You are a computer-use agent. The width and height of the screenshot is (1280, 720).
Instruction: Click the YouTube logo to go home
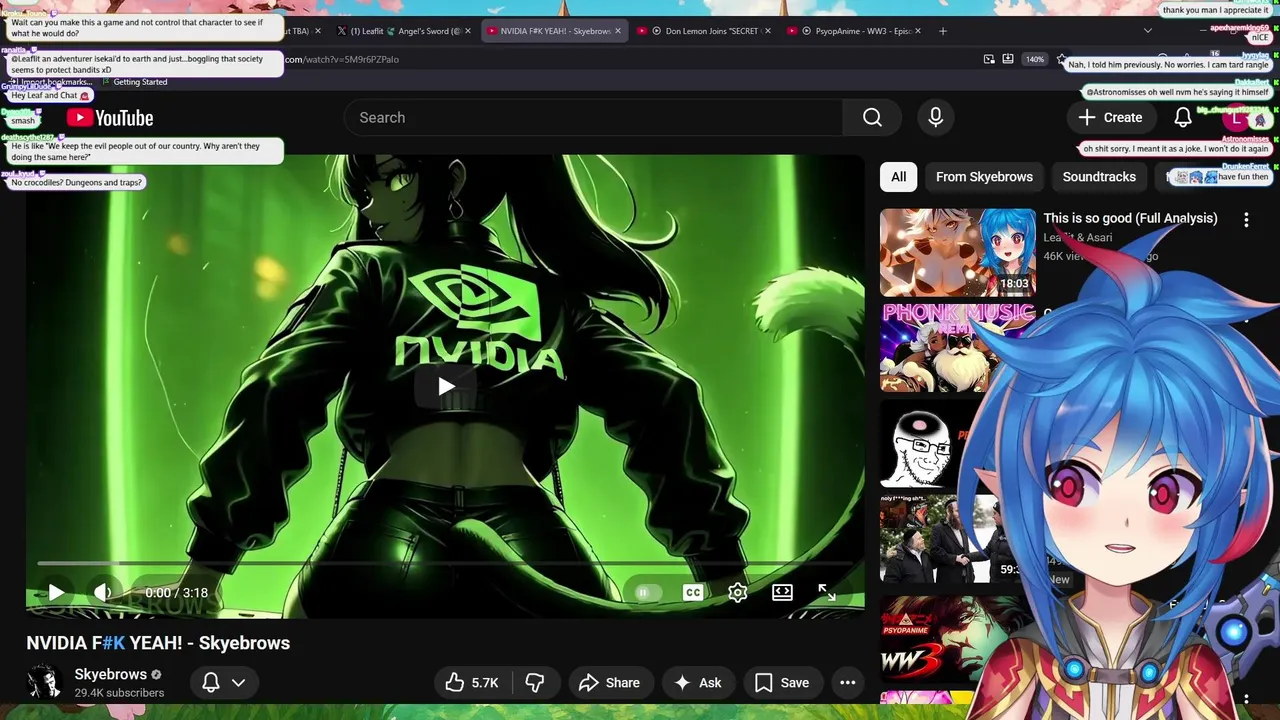tap(110, 118)
